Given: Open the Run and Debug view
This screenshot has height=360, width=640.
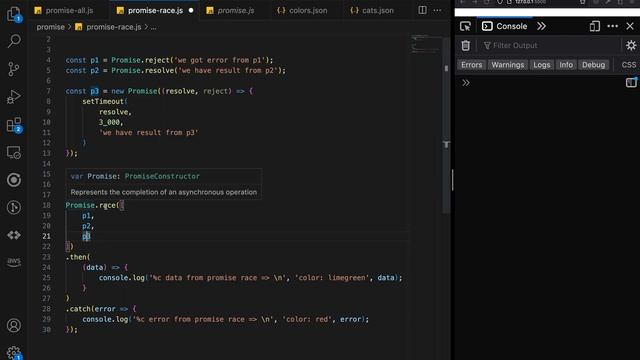Looking at the screenshot, I should tap(14, 97).
